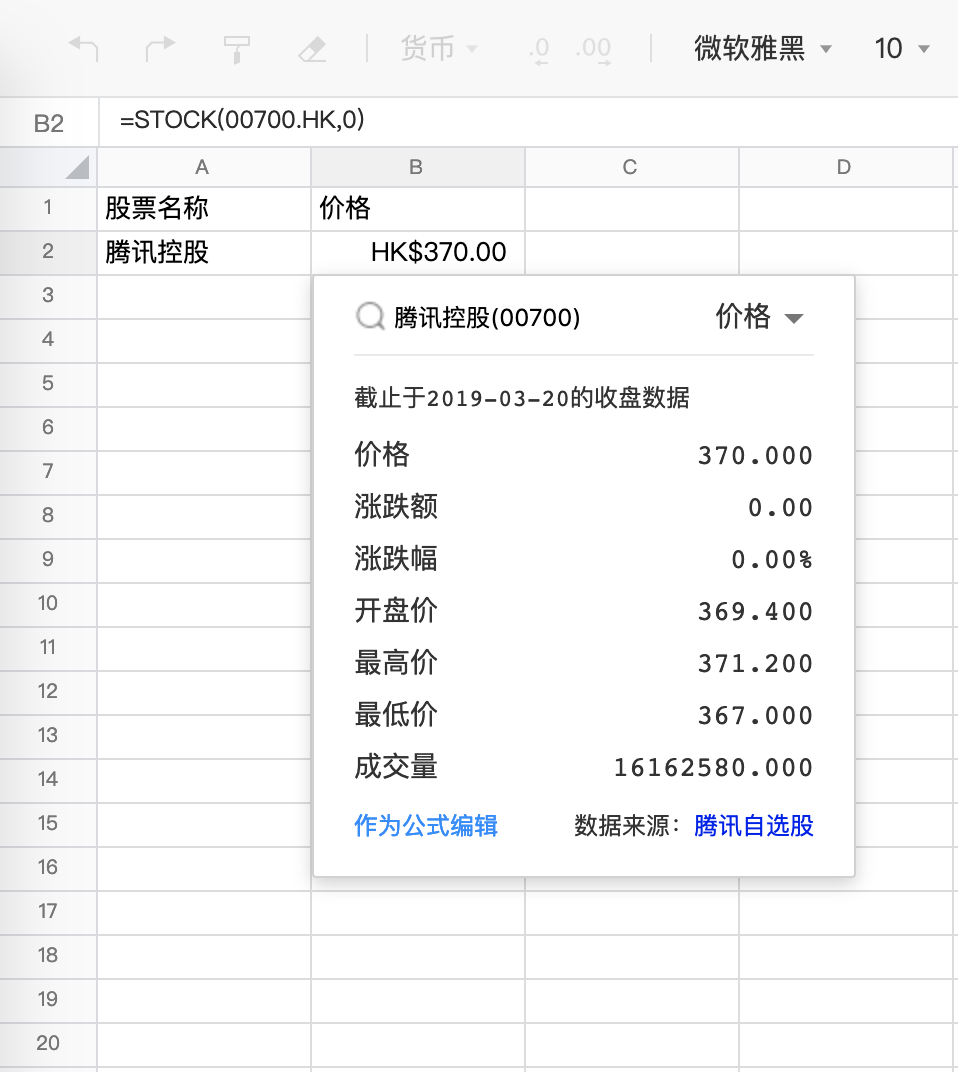Click the 截止于2019-03-20的收盘数据 text
Image resolution: width=958 pixels, height=1072 pixels.
(x=522, y=398)
